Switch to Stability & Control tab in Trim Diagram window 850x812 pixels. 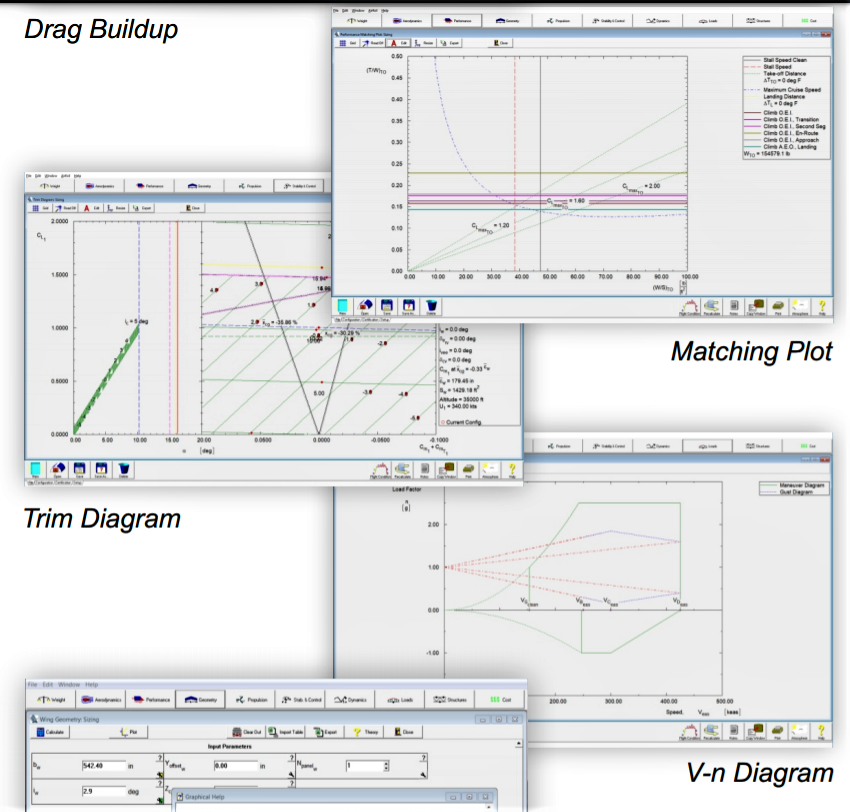[299, 186]
